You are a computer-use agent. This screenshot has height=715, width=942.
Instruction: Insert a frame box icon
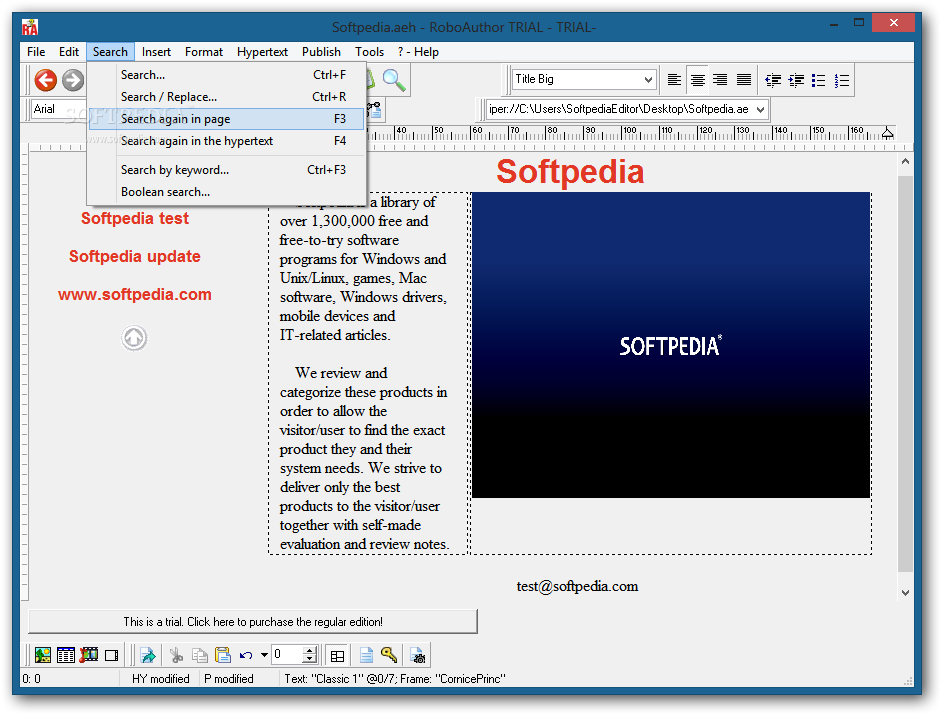(x=112, y=655)
